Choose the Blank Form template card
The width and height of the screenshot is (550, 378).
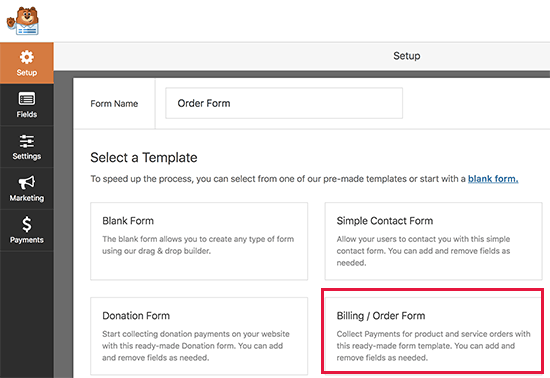[x=199, y=241]
